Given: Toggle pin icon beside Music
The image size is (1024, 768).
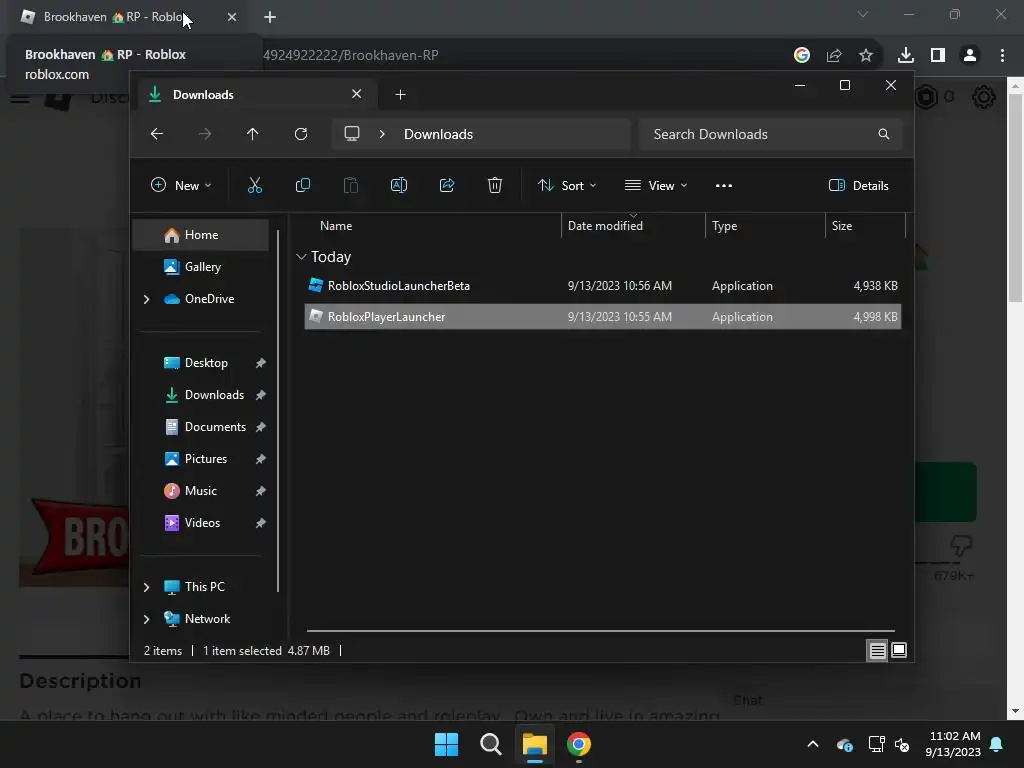Looking at the screenshot, I should point(261,491).
